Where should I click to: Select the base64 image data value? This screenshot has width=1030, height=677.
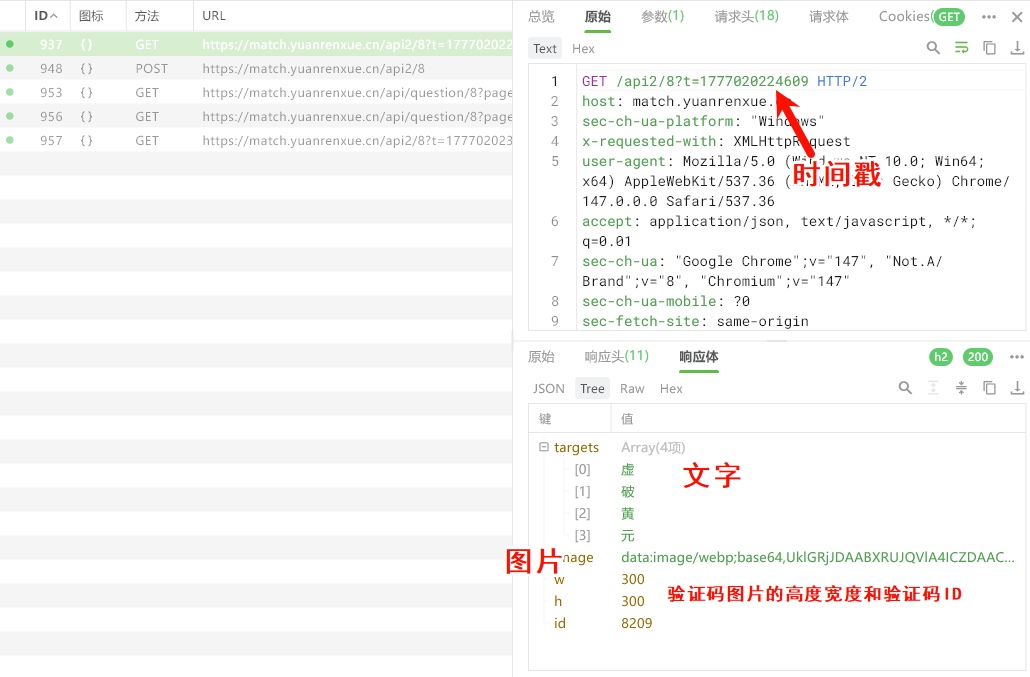pyautogui.click(x=818, y=557)
